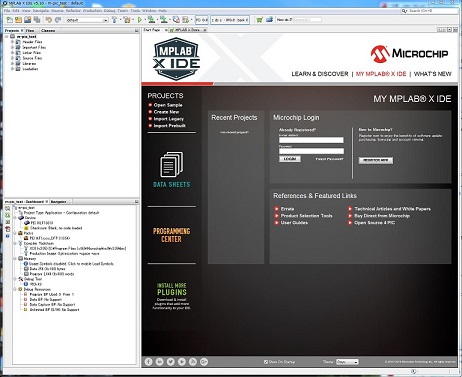Open the RSS feed icon on Start Page footer
Screen dimensions: 462x377
(193, 362)
